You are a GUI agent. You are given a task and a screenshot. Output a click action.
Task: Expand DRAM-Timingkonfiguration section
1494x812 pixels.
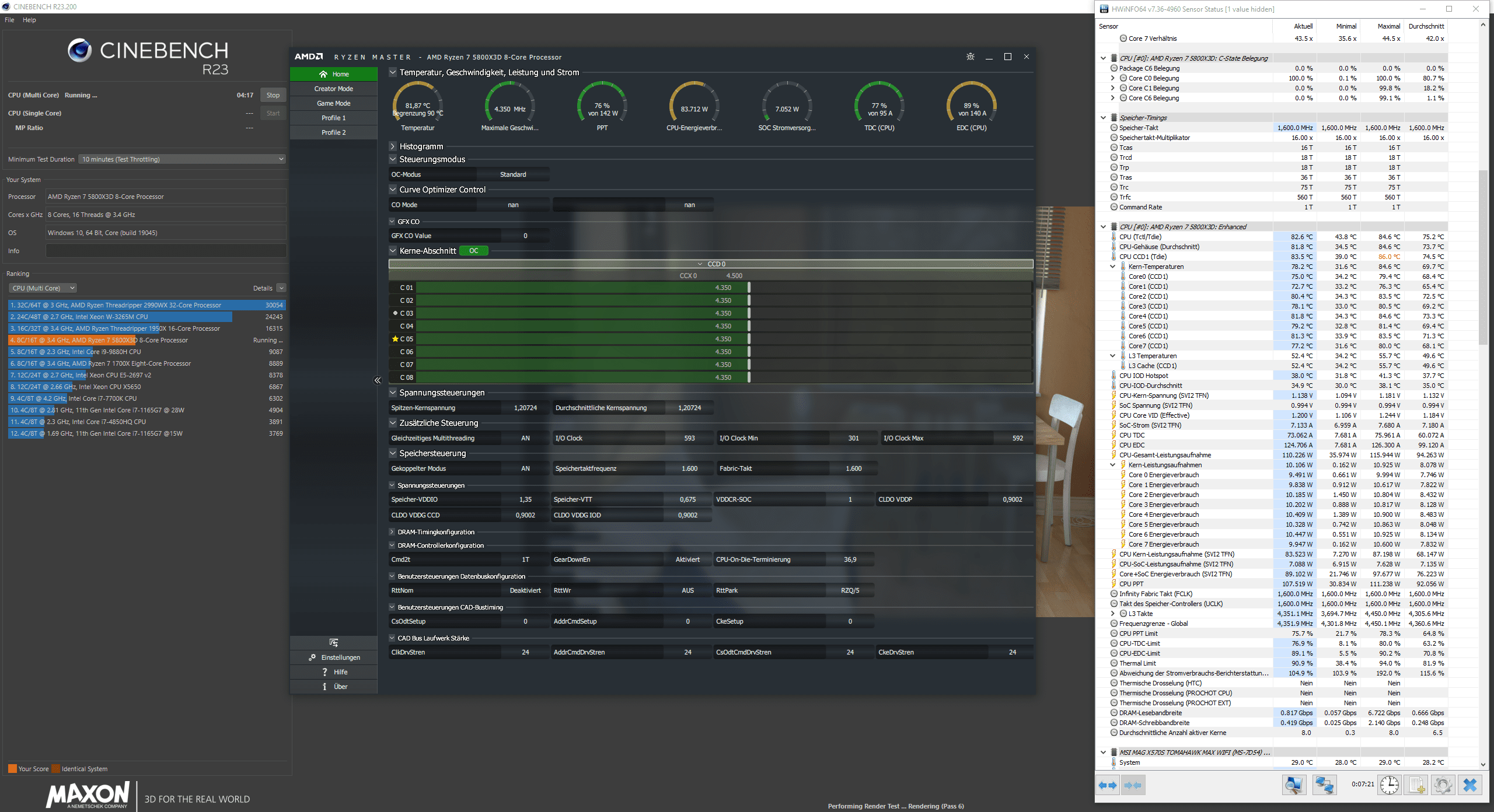(392, 532)
